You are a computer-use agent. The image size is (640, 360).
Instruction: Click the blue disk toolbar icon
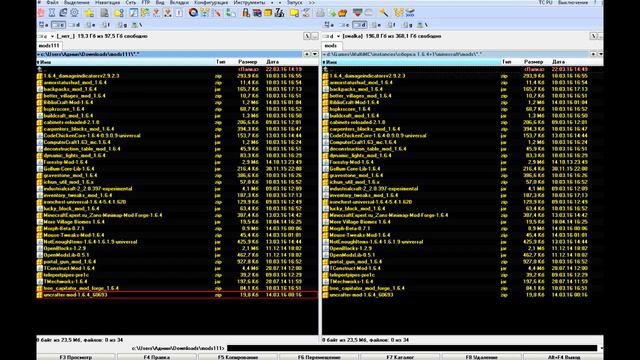(409, 13)
